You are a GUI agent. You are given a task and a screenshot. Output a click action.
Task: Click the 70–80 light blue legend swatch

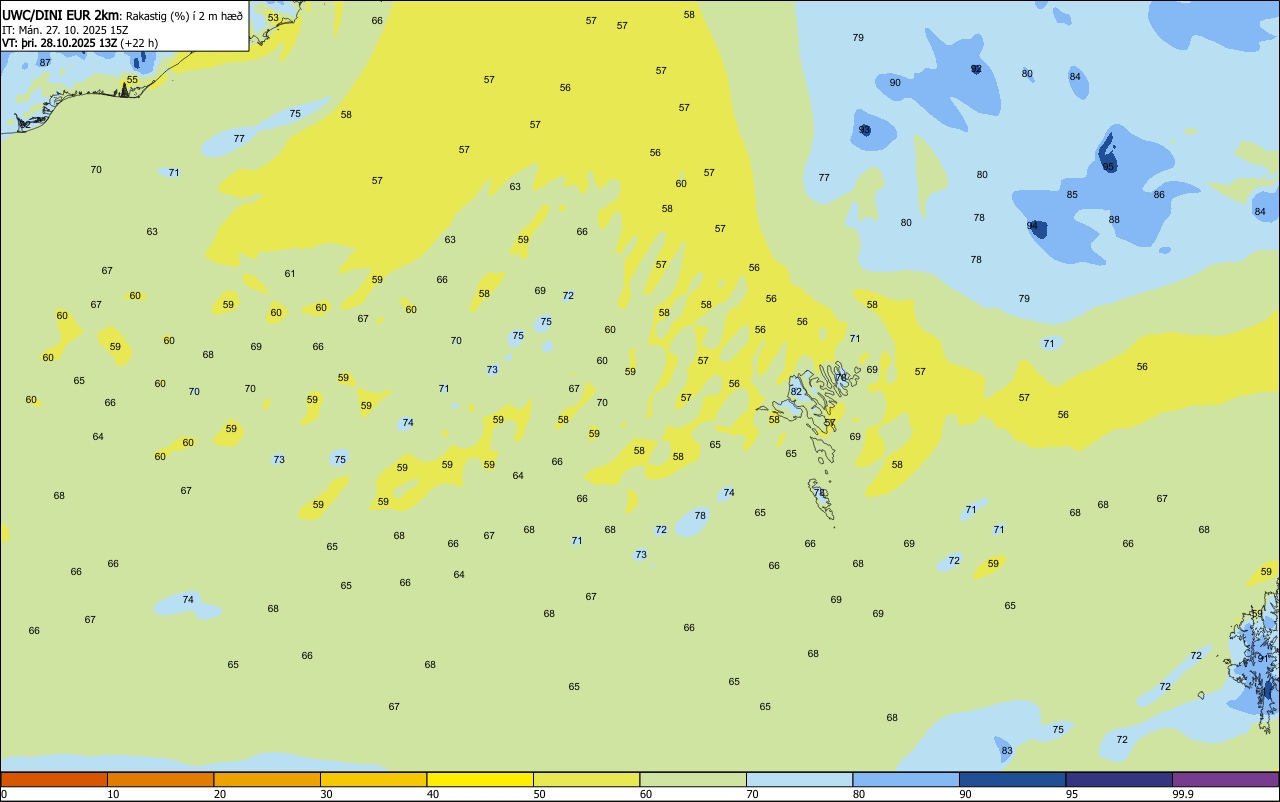click(799, 779)
